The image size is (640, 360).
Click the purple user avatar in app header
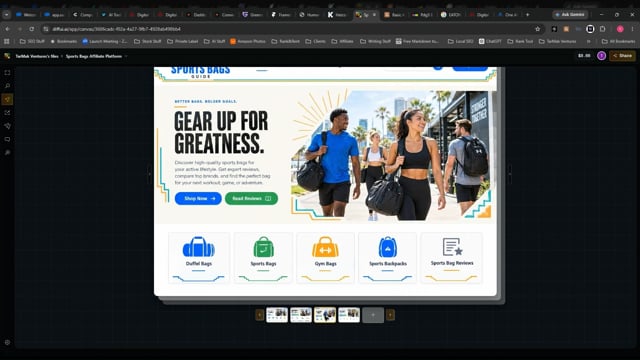[601, 56]
